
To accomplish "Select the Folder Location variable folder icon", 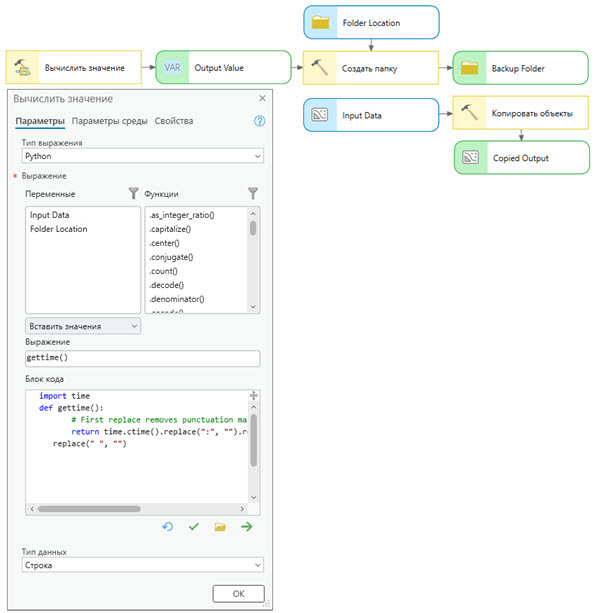I will point(320,22).
